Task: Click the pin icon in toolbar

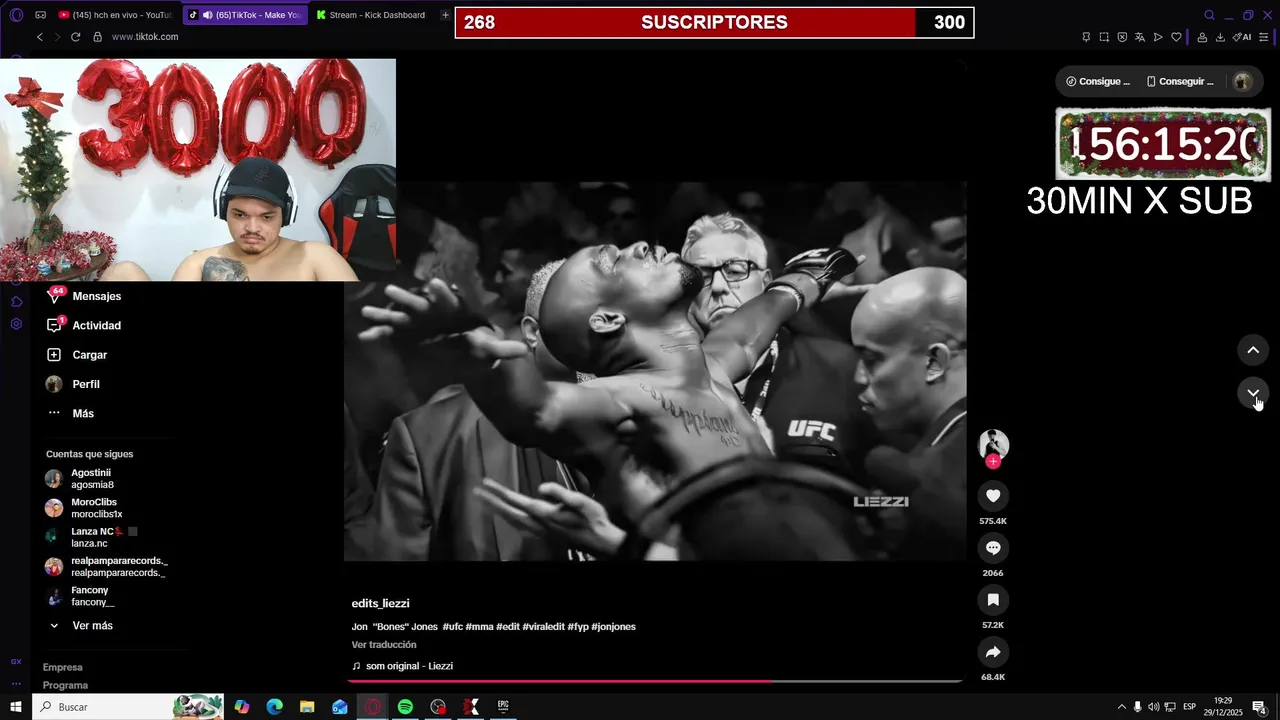Action: pos(1086,37)
